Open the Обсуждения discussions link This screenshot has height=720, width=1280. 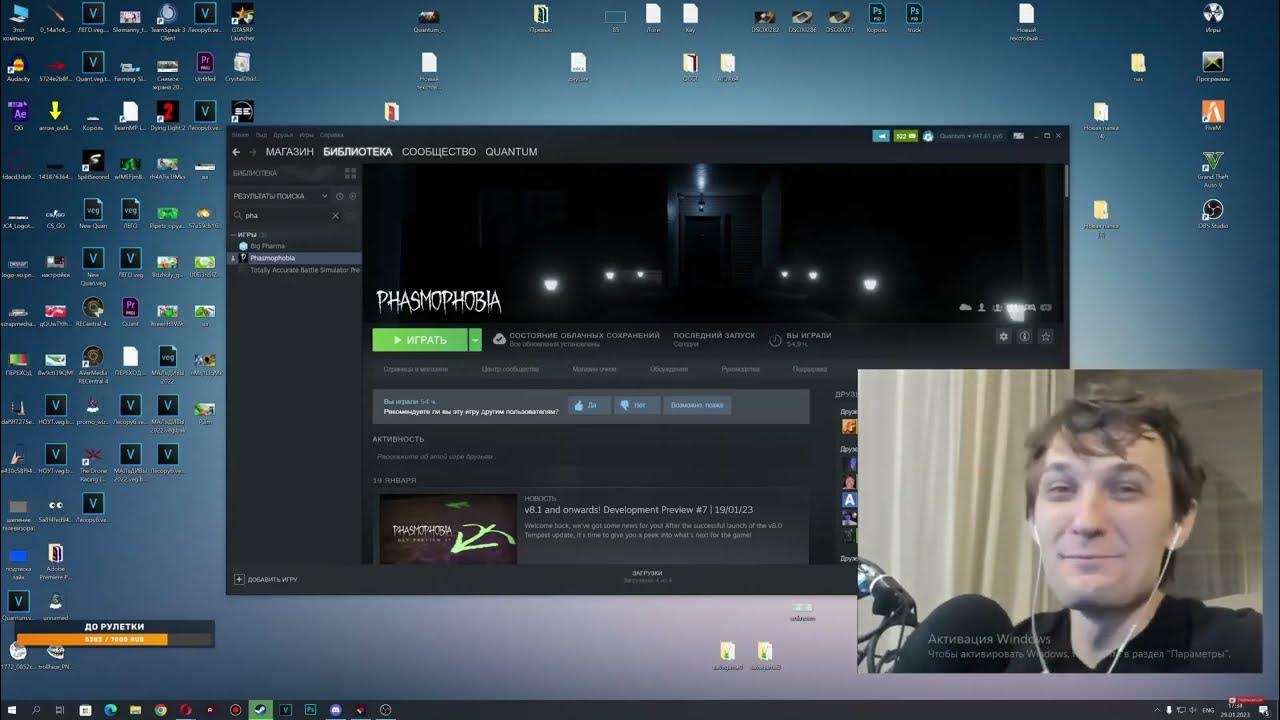[669, 369]
